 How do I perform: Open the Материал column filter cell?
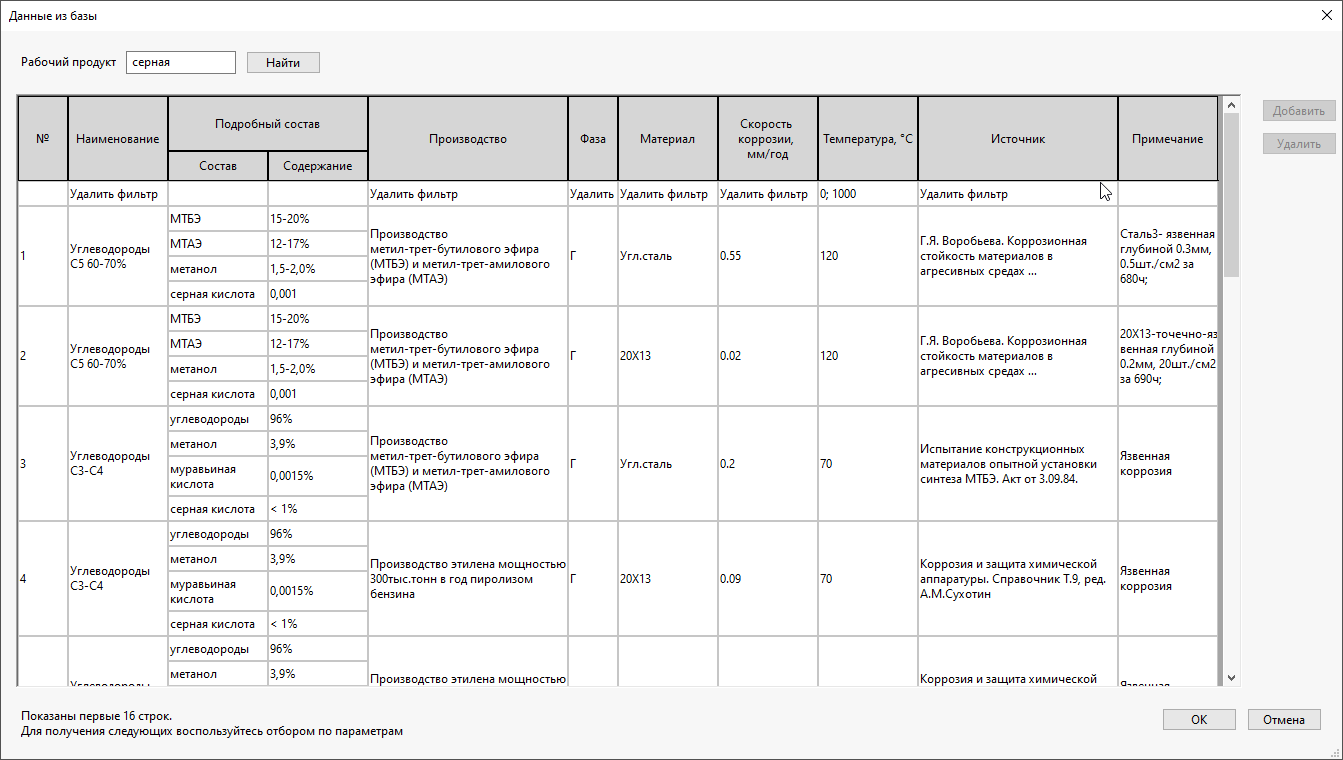(x=667, y=194)
